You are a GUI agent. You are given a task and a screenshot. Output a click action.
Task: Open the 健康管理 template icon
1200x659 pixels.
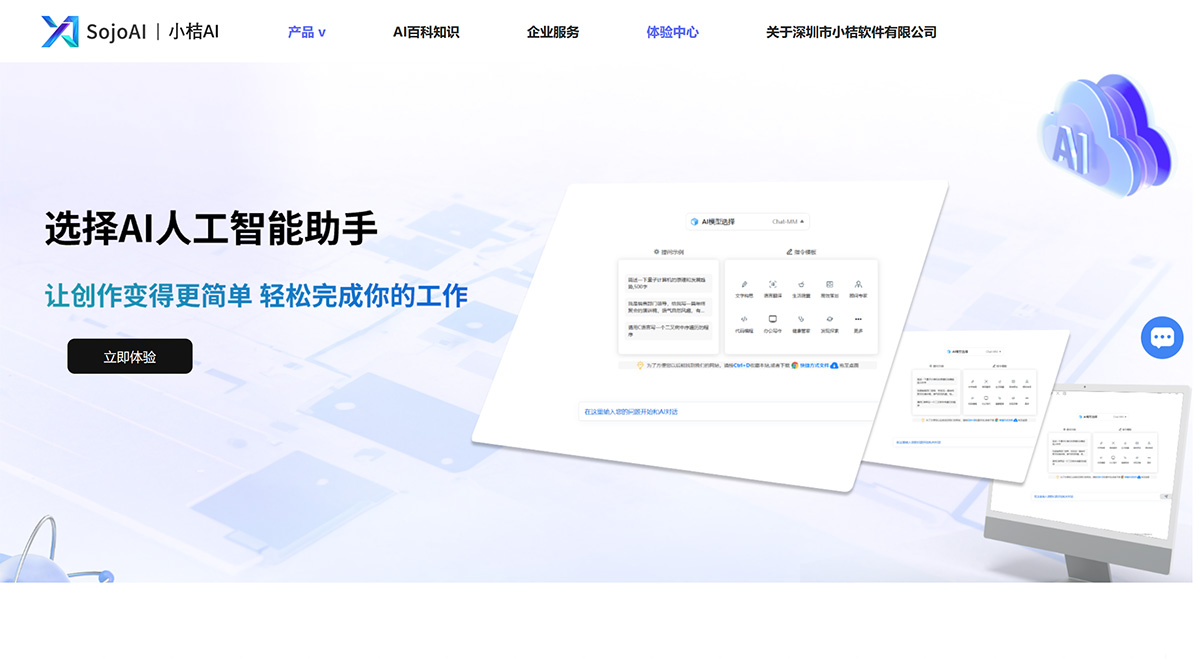click(801, 320)
